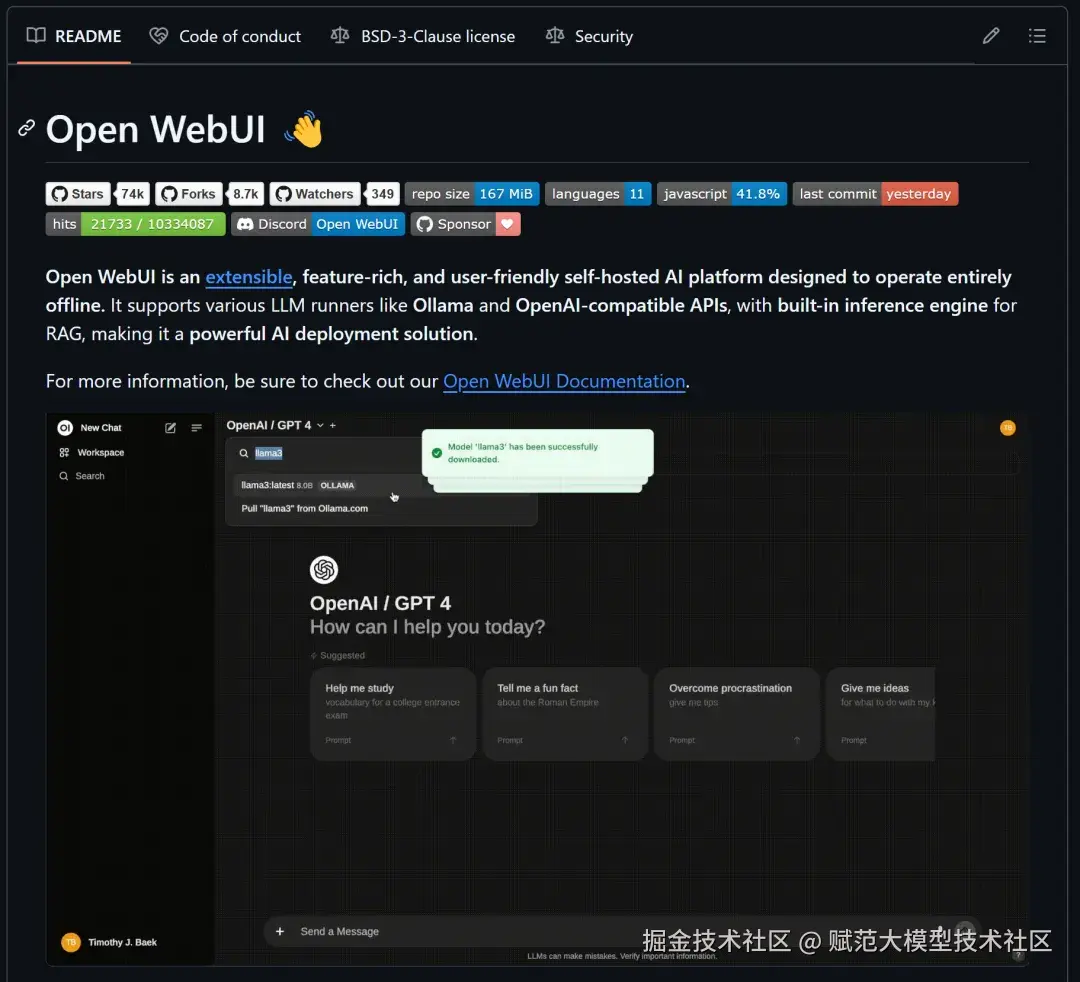Open the README outline list icon
This screenshot has width=1080, height=982.
[x=1037, y=36]
